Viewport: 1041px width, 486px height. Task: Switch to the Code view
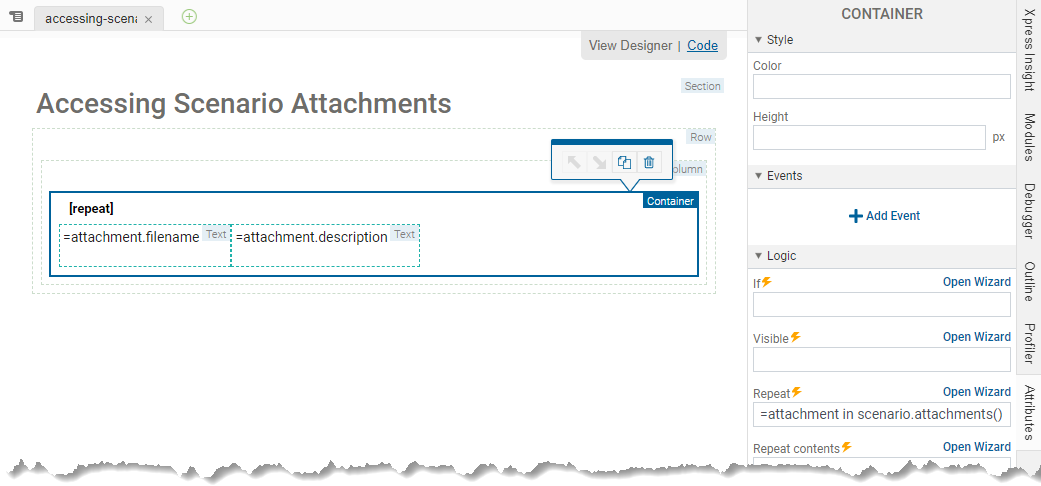[702, 45]
